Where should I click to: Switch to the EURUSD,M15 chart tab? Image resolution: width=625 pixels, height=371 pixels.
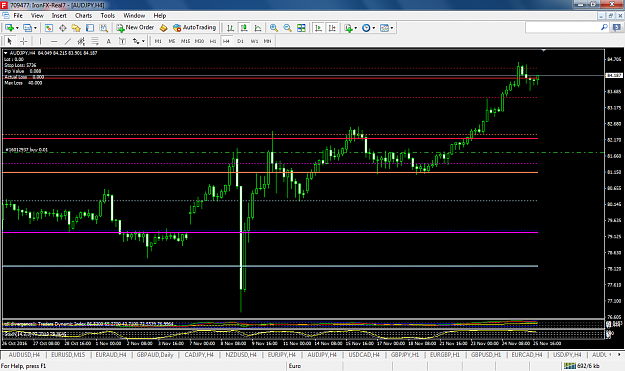coord(68,355)
